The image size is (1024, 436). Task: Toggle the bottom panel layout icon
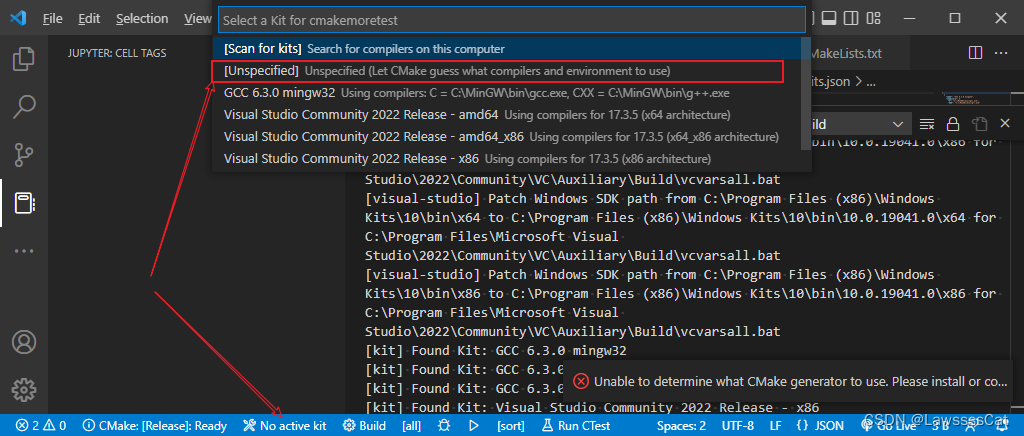click(829, 18)
